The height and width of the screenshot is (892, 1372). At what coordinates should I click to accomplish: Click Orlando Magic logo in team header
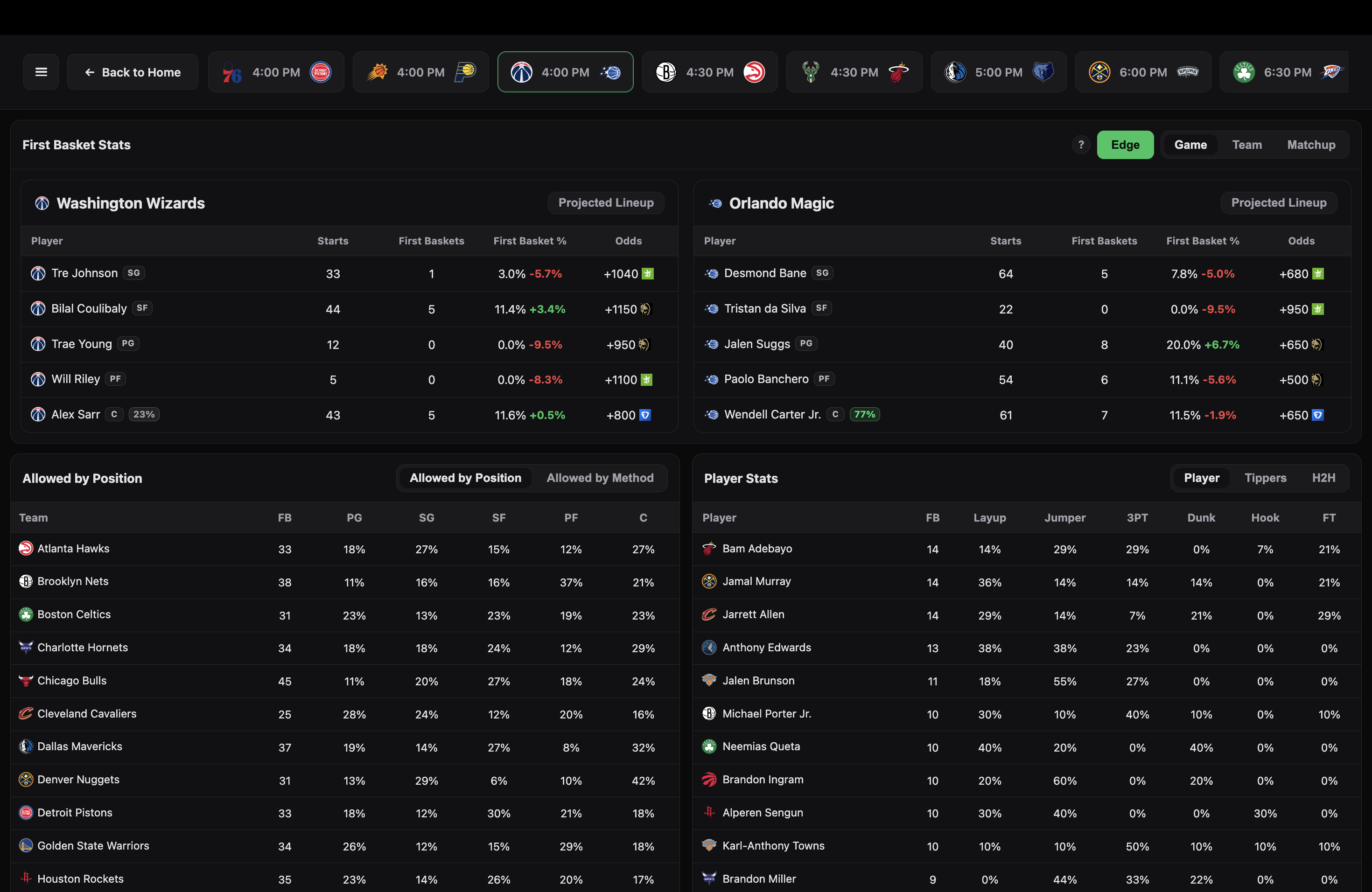tap(715, 203)
